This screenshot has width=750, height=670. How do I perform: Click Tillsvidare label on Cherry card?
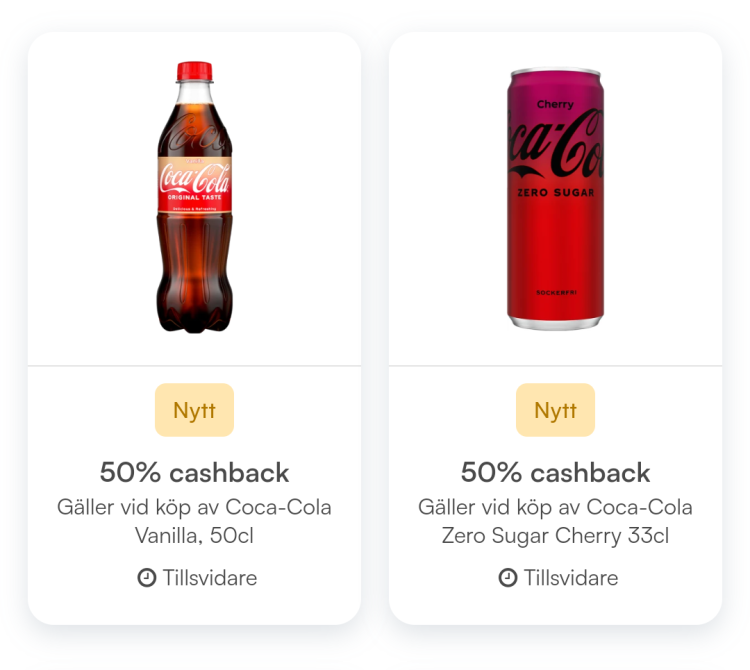pyautogui.click(x=571, y=578)
